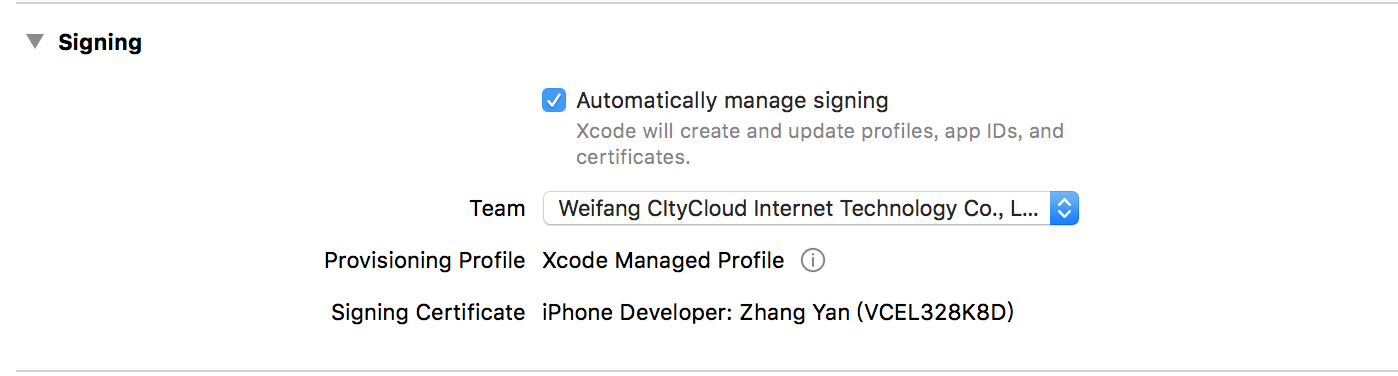Click the Signing section header text
This screenshot has height=376, width=1398.
click(x=100, y=43)
